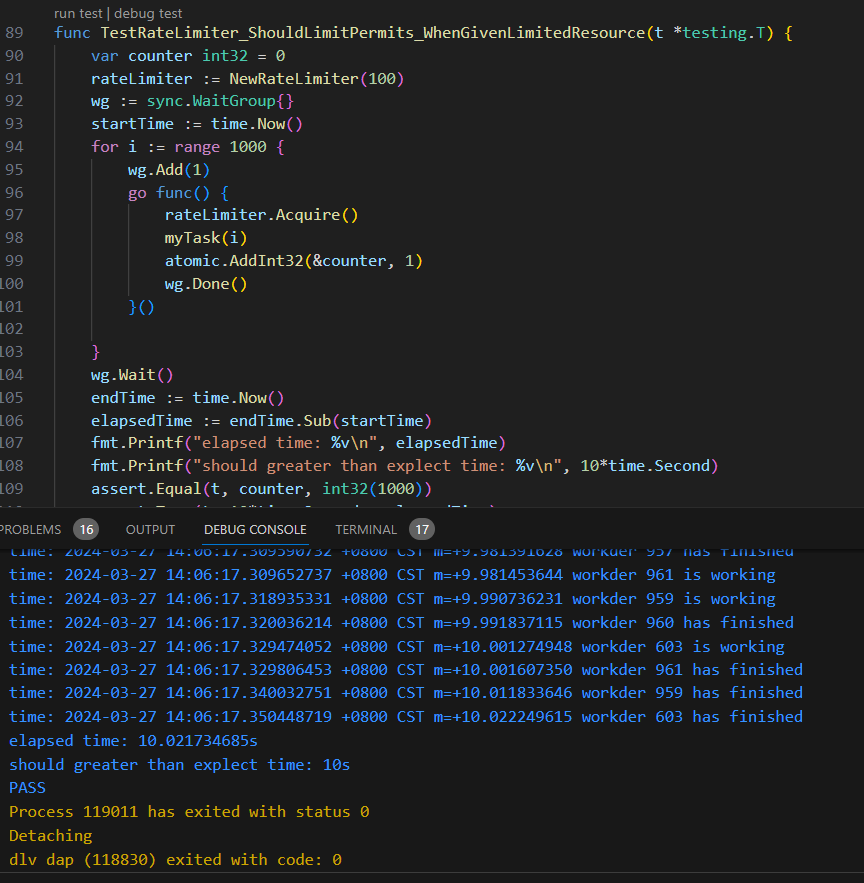Switch to the TERMINAL tab
The height and width of the screenshot is (883, 864).
(366, 529)
